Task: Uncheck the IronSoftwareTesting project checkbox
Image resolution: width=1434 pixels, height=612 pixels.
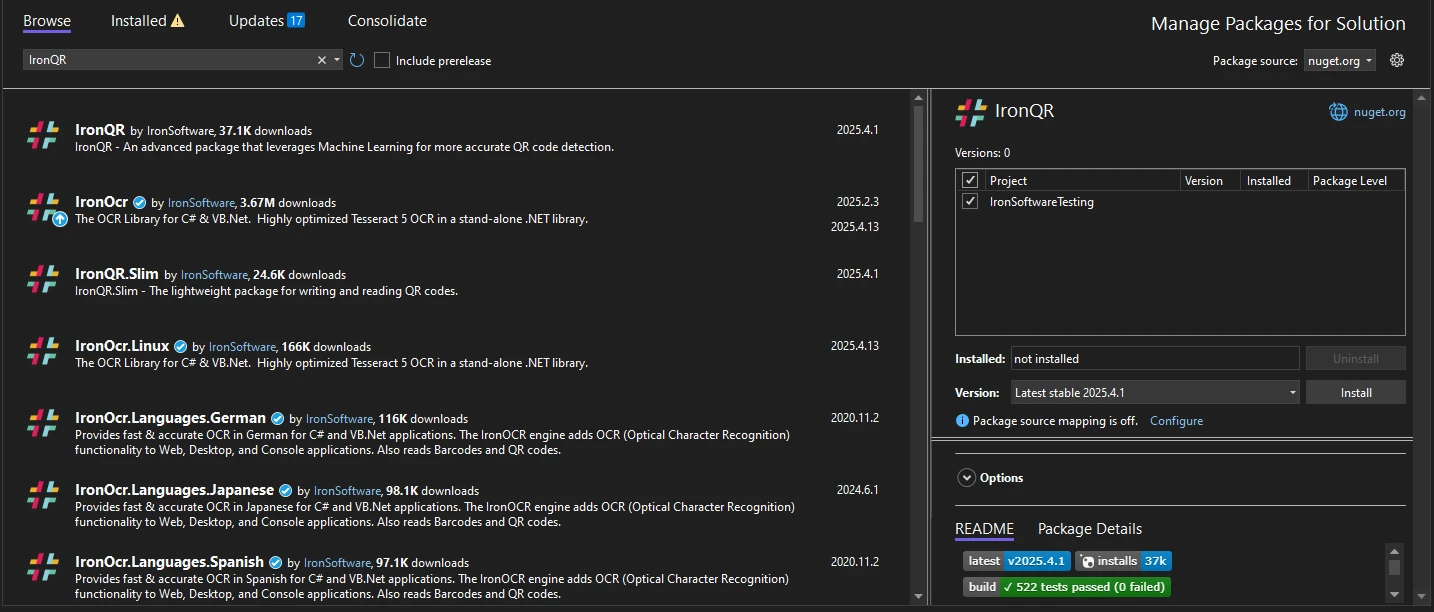Action: 969,201
